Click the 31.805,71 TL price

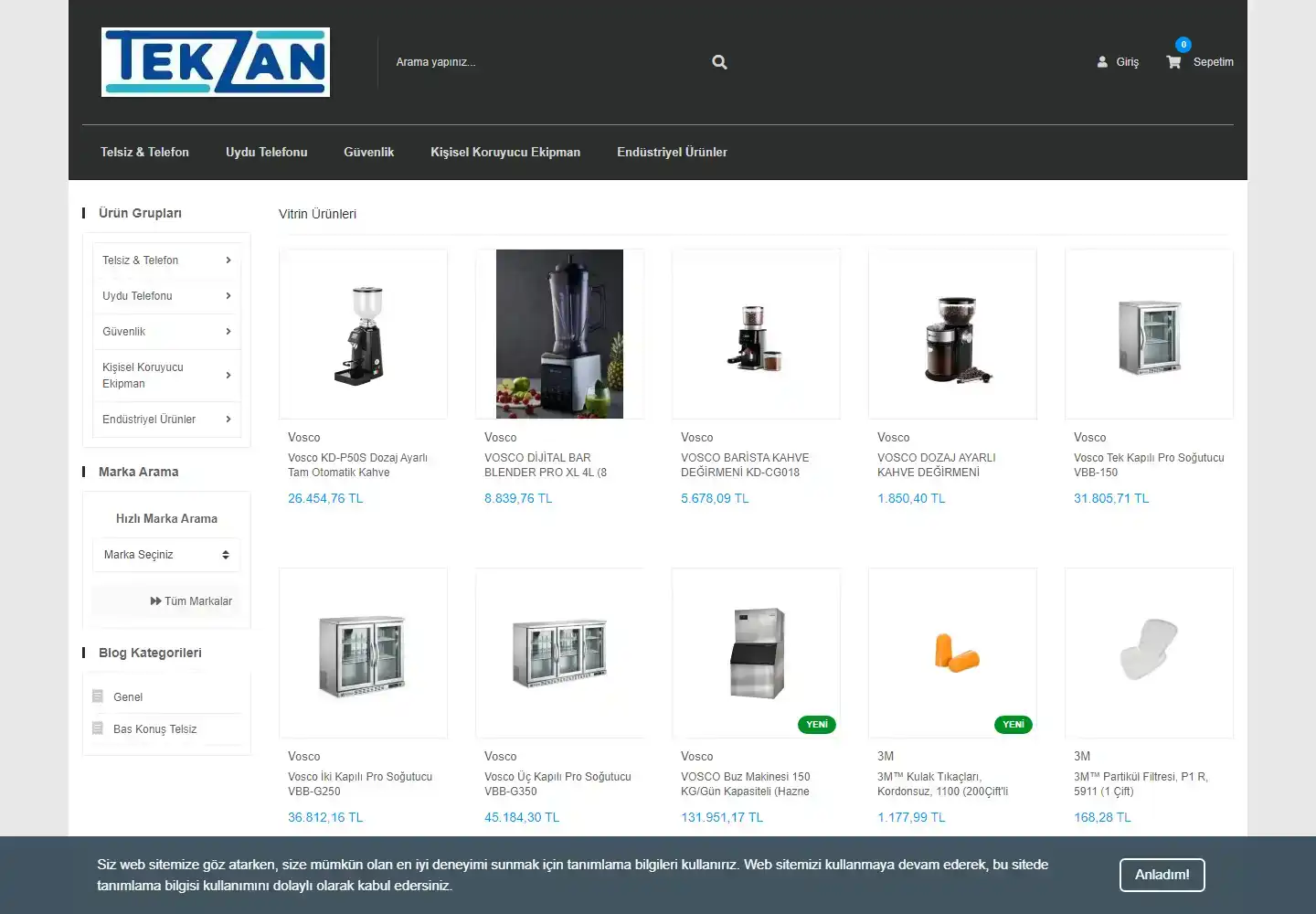click(1111, 499)
